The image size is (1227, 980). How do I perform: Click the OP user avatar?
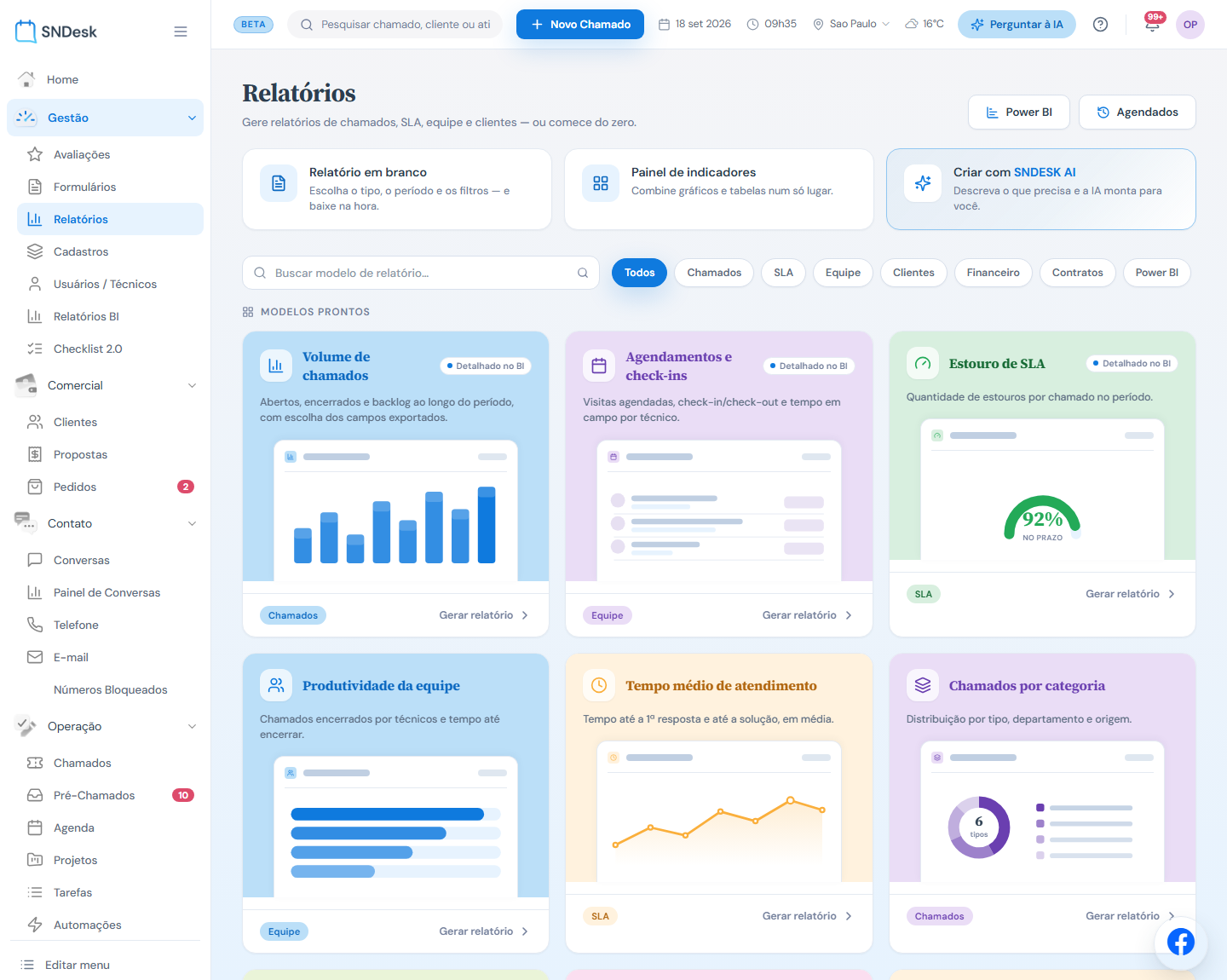1190,24
